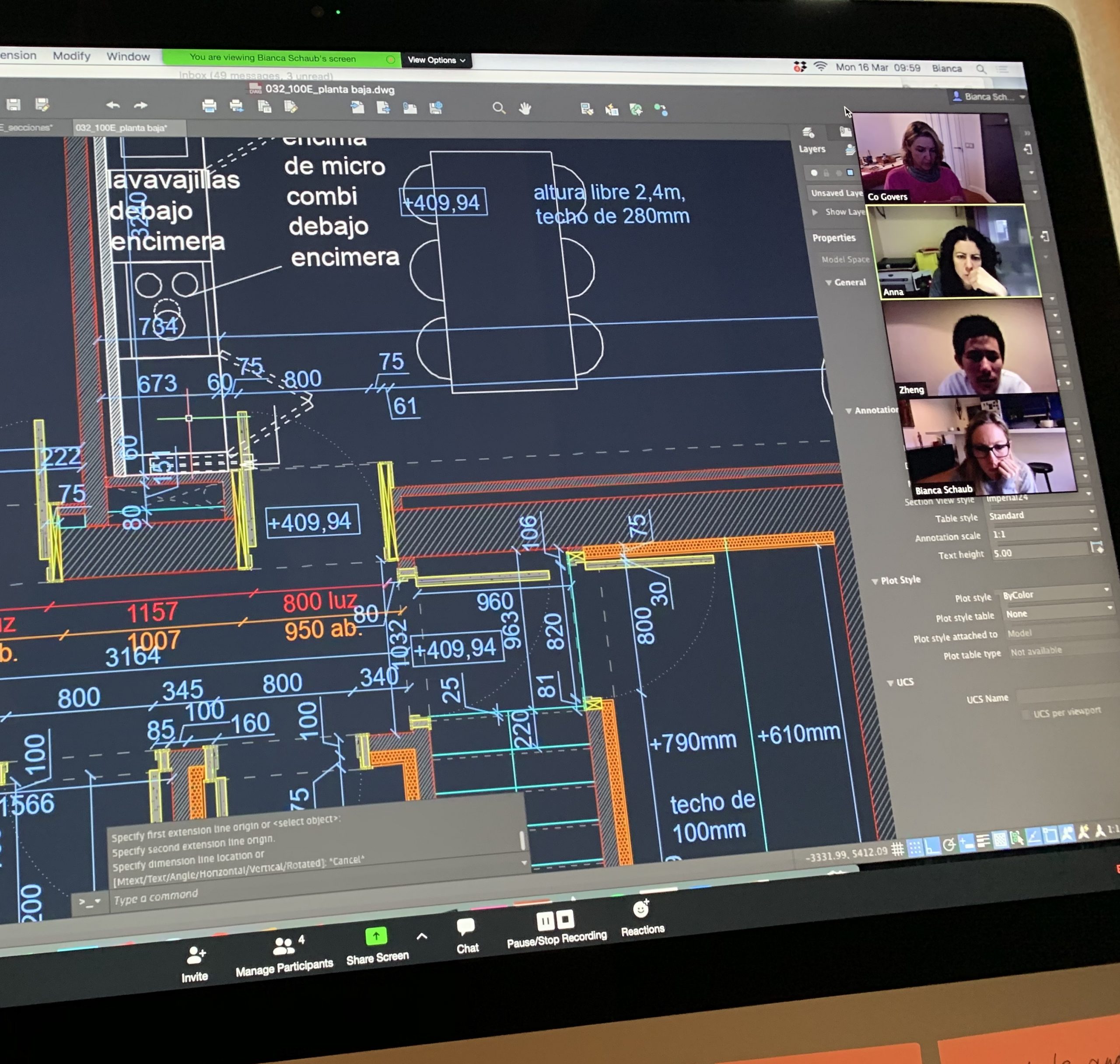This screenshot has height=1064, width=1120.
Task: Toggle object snap square icon in status bar
Action: (1050, 834)
